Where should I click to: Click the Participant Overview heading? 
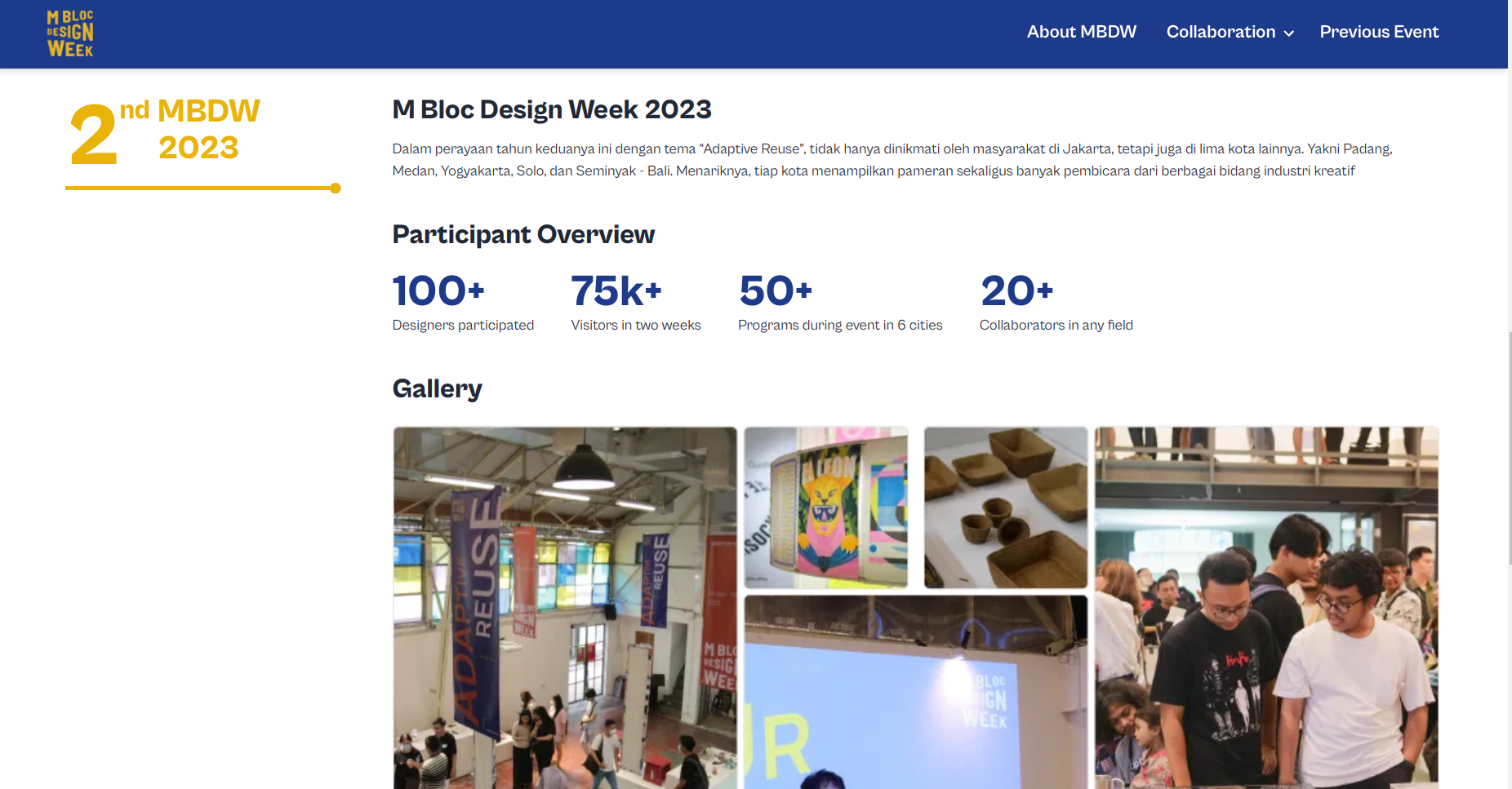(523, 235)
